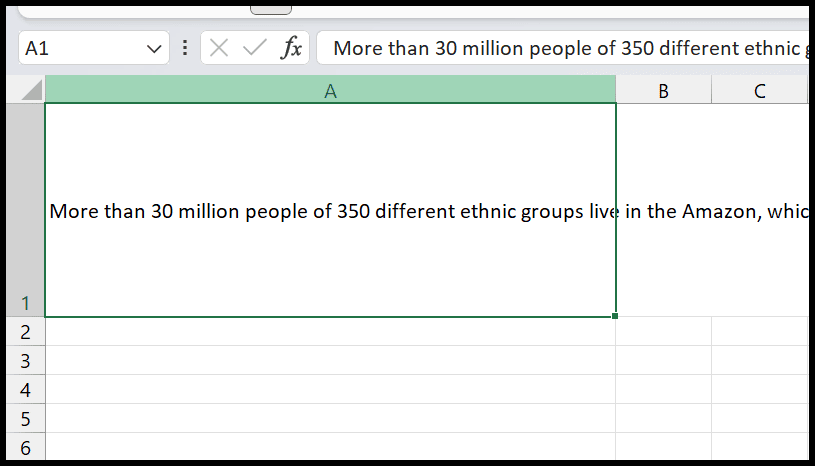This screenshot has height=466, width=815.
Task: Click the Cancel X icon in formula bar
Action: coord(219,48)
